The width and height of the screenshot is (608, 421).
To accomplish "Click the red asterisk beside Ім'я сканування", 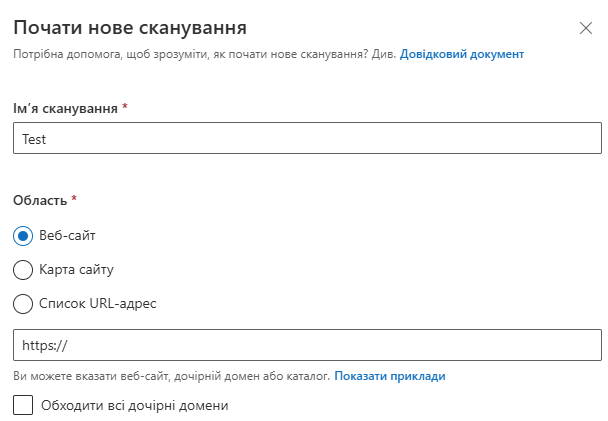I will [125, 106].
